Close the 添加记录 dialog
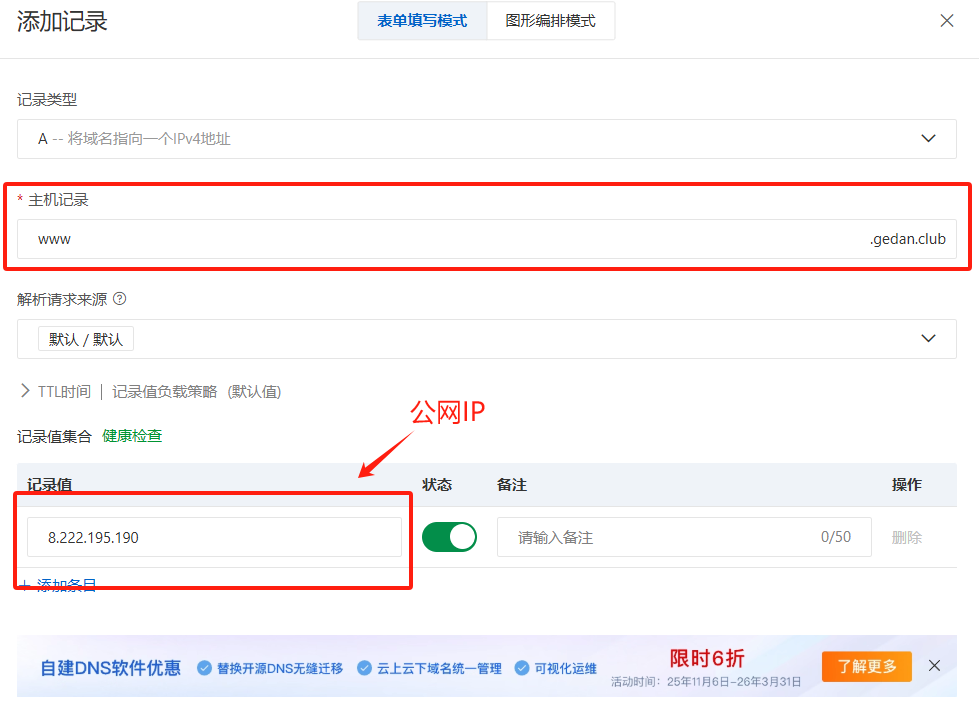 [946, 21]
